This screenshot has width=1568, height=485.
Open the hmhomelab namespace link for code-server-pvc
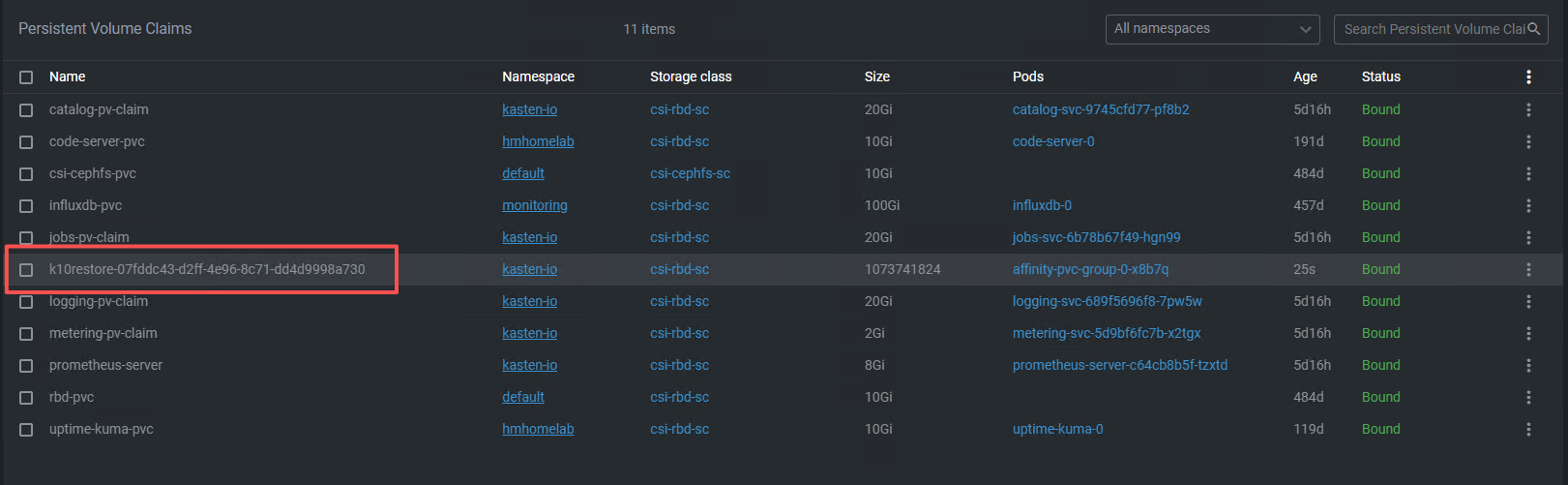(x=538, y=141)
